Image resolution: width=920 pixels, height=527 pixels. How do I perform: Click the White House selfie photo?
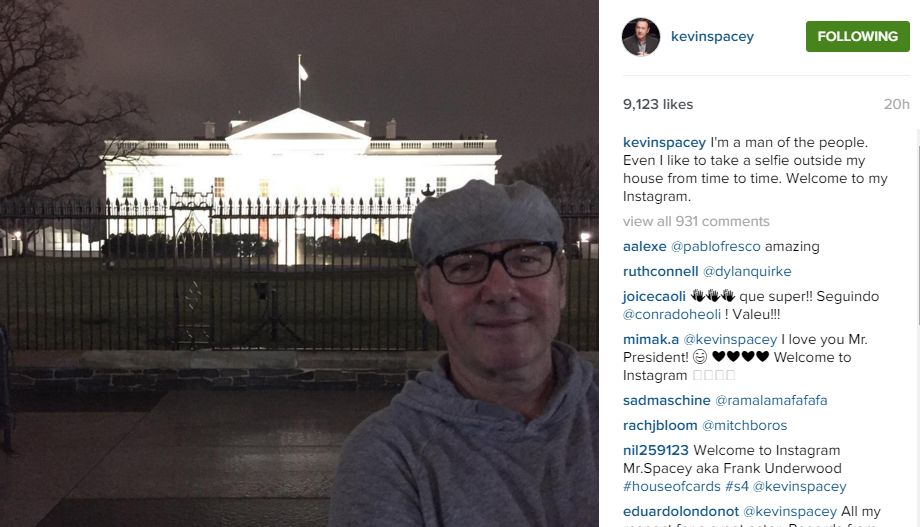pyautogui.click(x=299, y=264)
